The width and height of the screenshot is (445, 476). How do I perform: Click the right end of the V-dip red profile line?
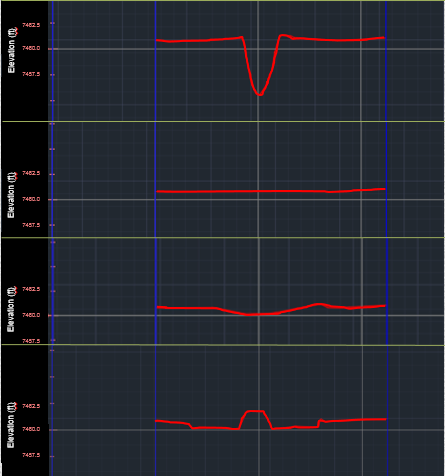(383, 38)
